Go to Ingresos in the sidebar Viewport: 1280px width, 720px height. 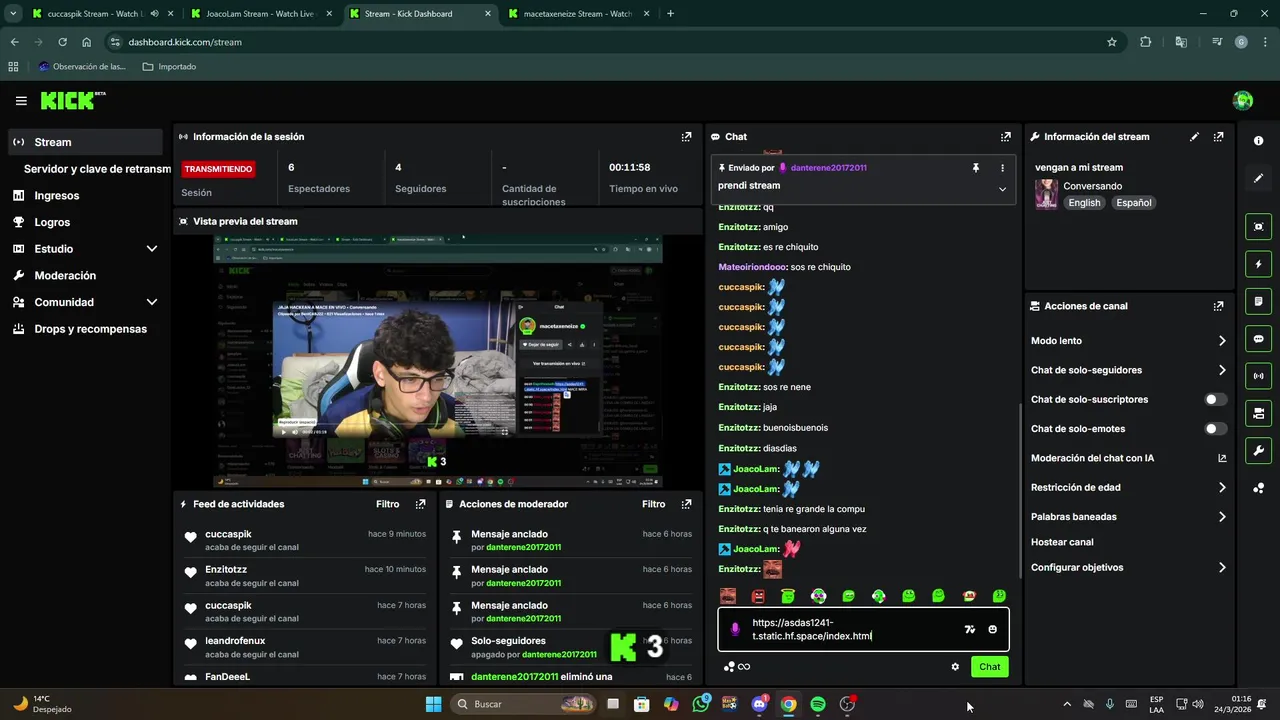86,196
